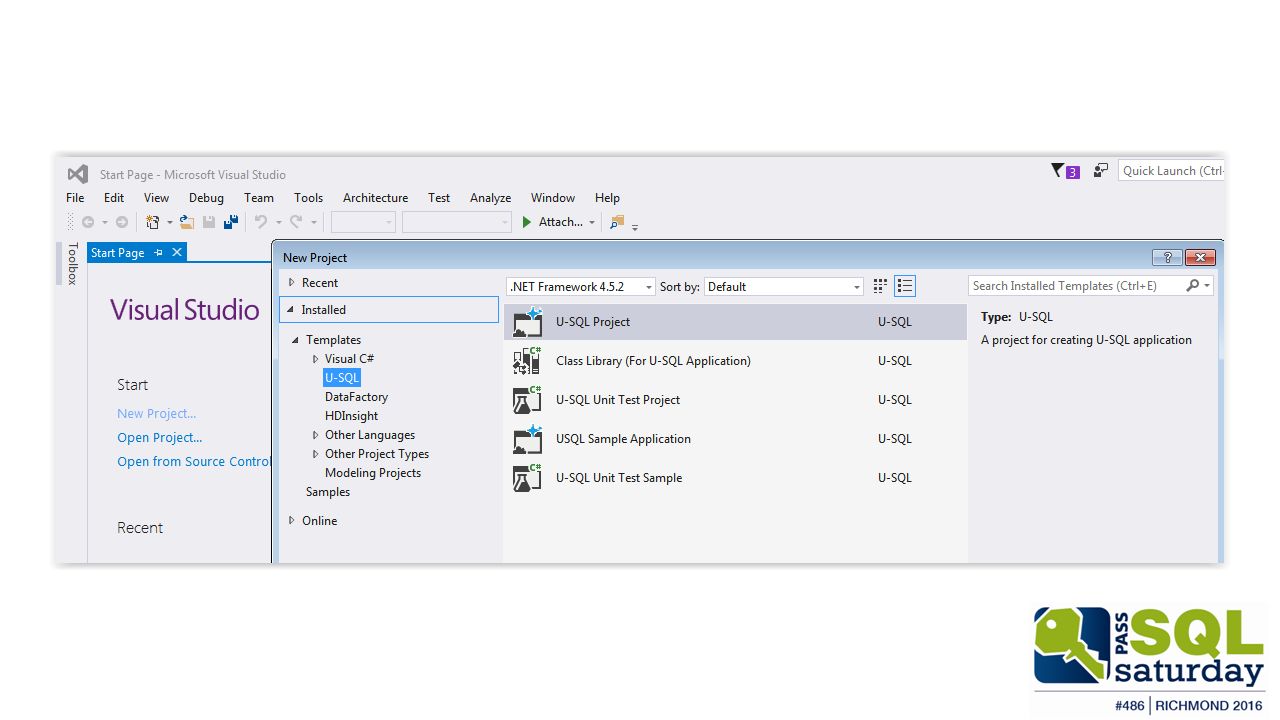Click the Navigate Backward arrow icon
Screen dimensions: 1280x720
(88, 222)
